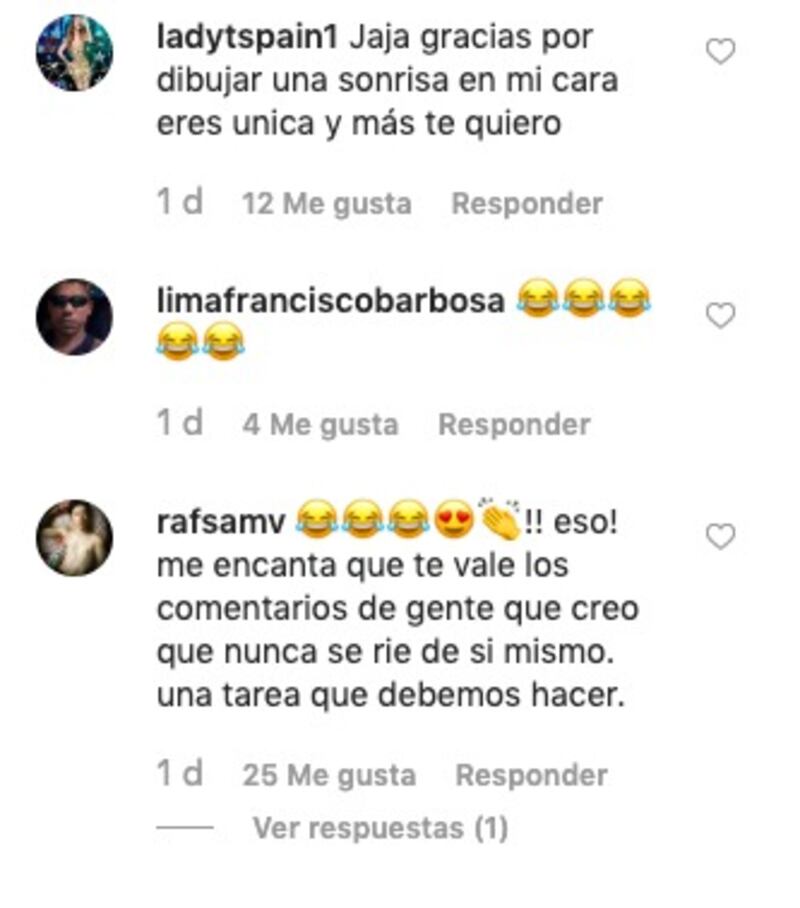
Task: Show who liked: 12 Me gusta
Action: point(327,204)
